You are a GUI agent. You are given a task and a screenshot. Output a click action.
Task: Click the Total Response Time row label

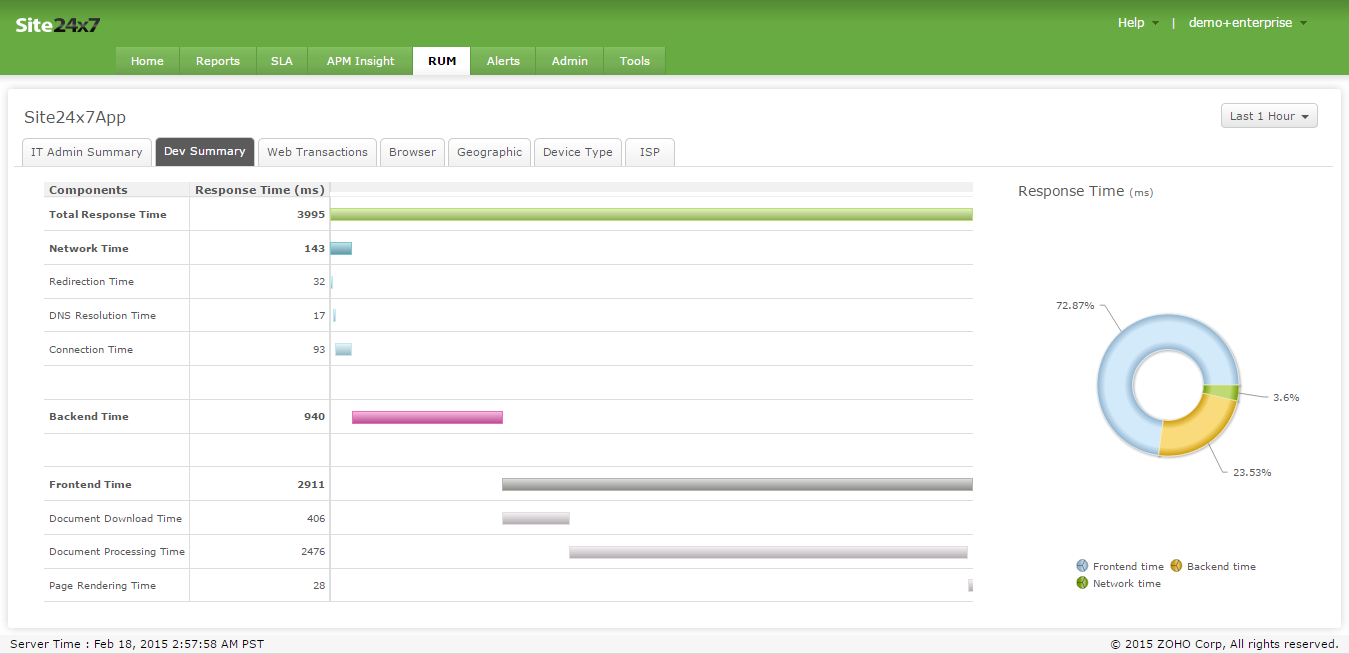[108, 215]
